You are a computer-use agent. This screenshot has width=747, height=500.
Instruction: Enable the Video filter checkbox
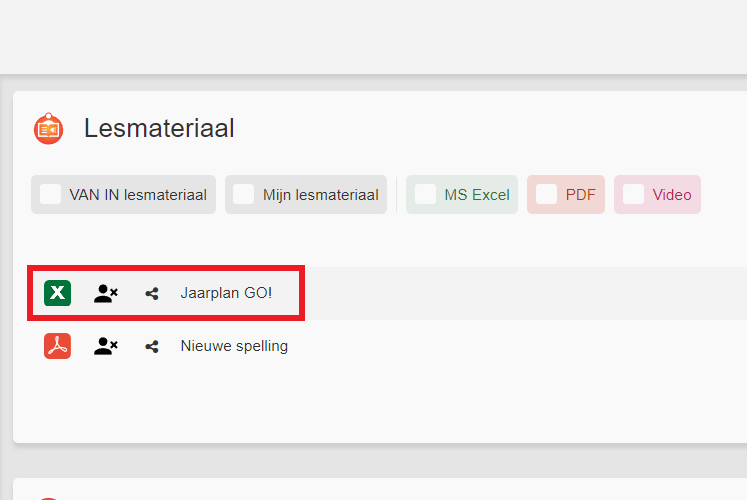click(634, 194)
